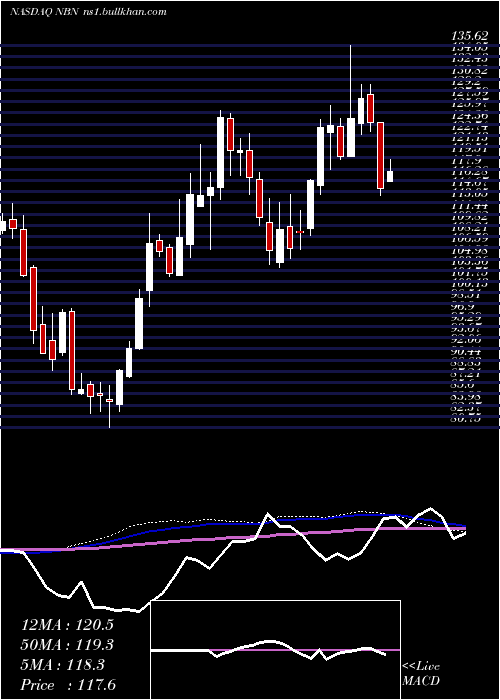Screen dimensions: 500x700
Task: Click the 5MA : 118.3 legend value
Action: pos(62,665)
